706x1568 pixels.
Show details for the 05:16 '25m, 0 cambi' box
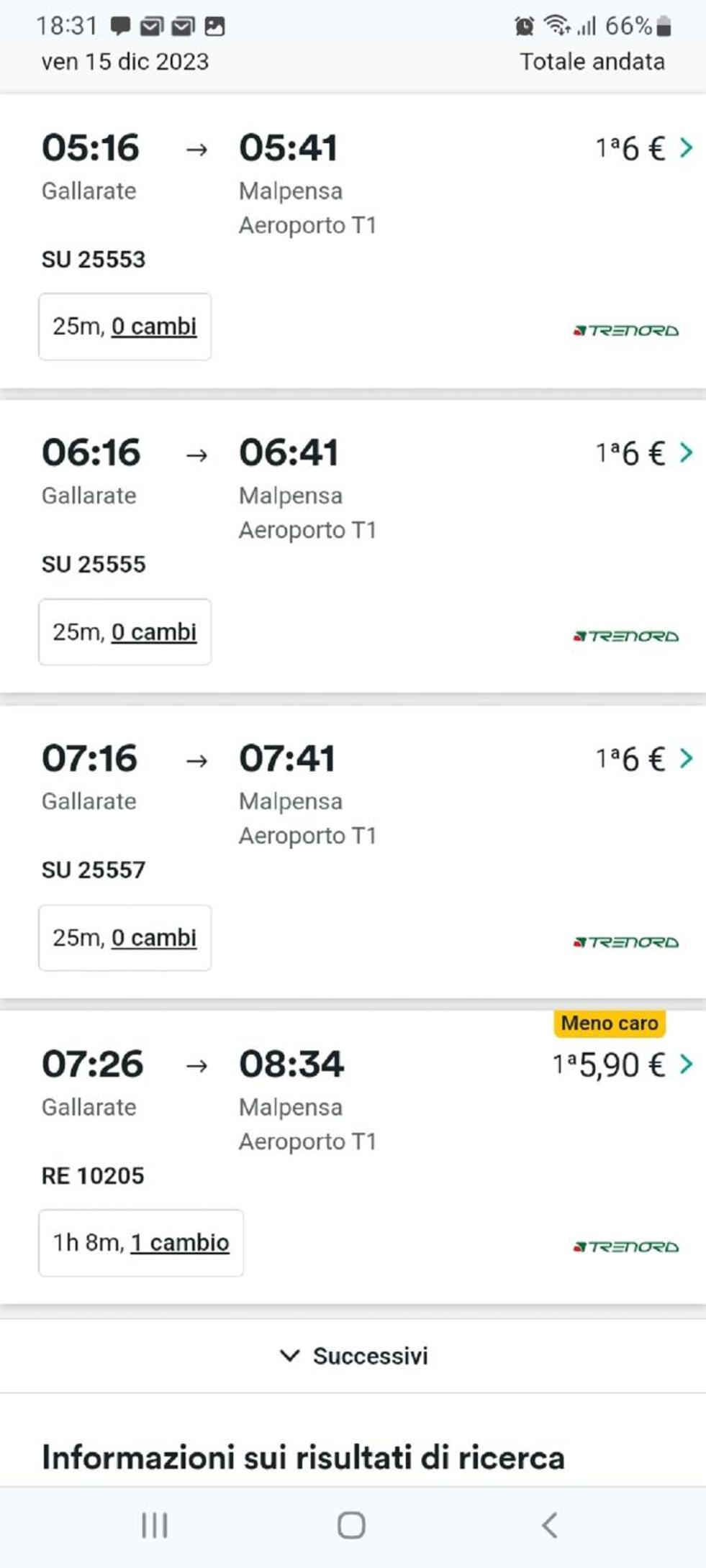tap(125, 327)
